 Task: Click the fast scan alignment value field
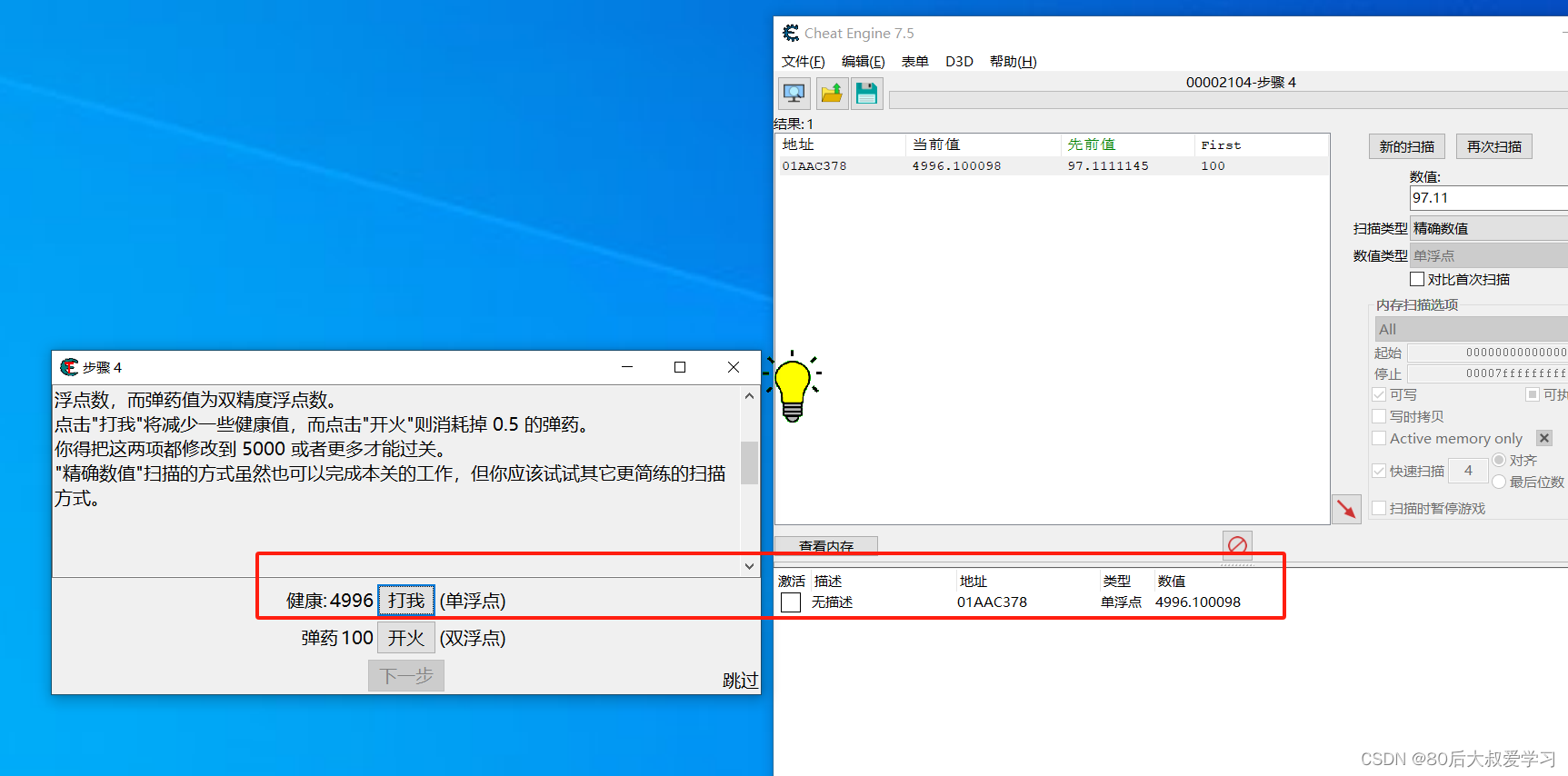pos(1468,471)
